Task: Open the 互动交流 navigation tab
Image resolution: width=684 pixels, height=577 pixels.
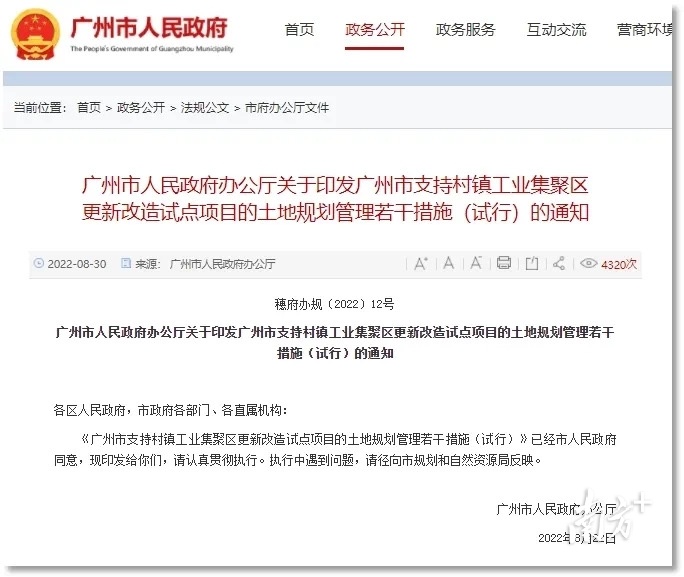Action: click(556, 30)
